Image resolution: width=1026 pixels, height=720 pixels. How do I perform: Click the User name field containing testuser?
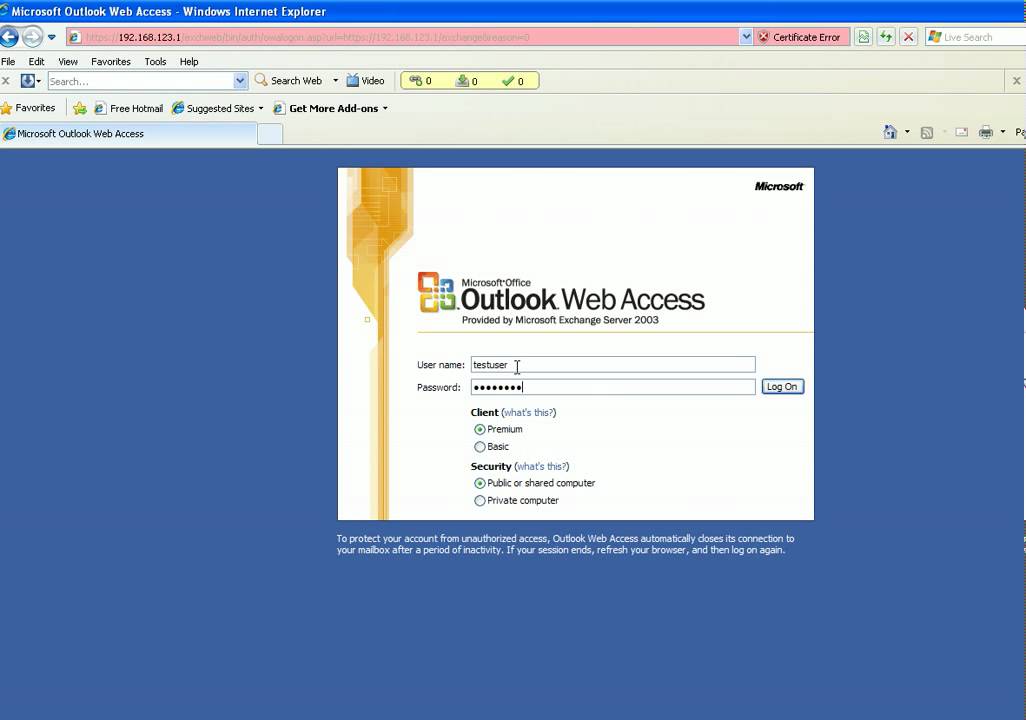click(x=613, y=365)
